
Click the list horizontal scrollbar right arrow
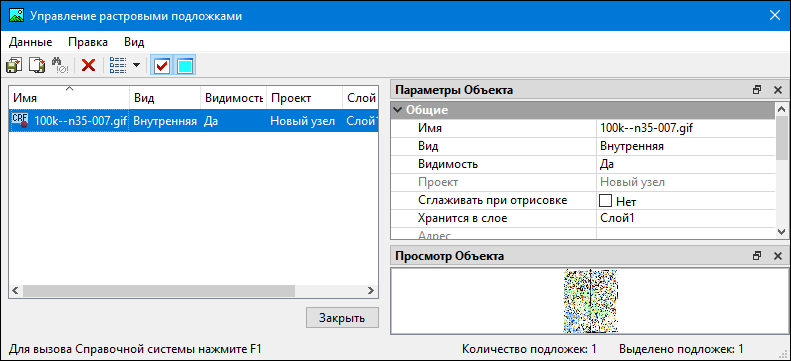pos(371,290)
